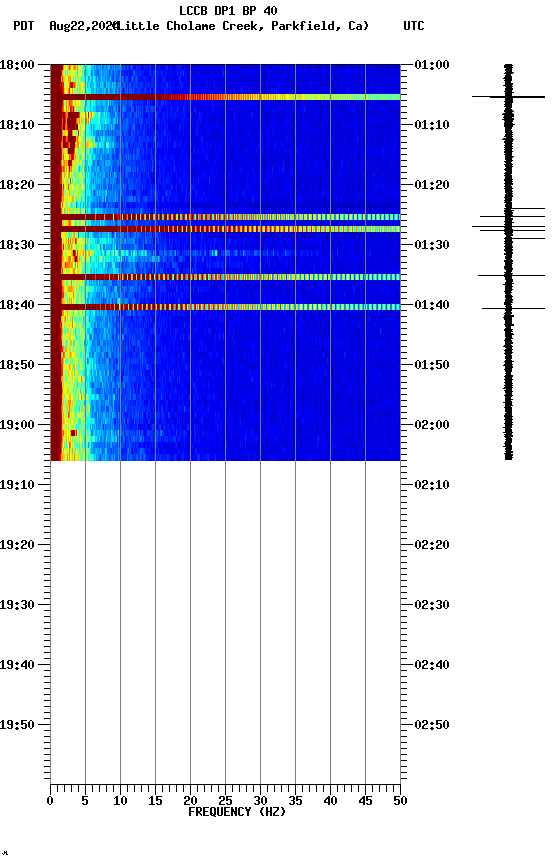The width and height of the screenshot is (552, 864).
Task: Click the '01:20' UTC time label
Action: click(432, 185)
